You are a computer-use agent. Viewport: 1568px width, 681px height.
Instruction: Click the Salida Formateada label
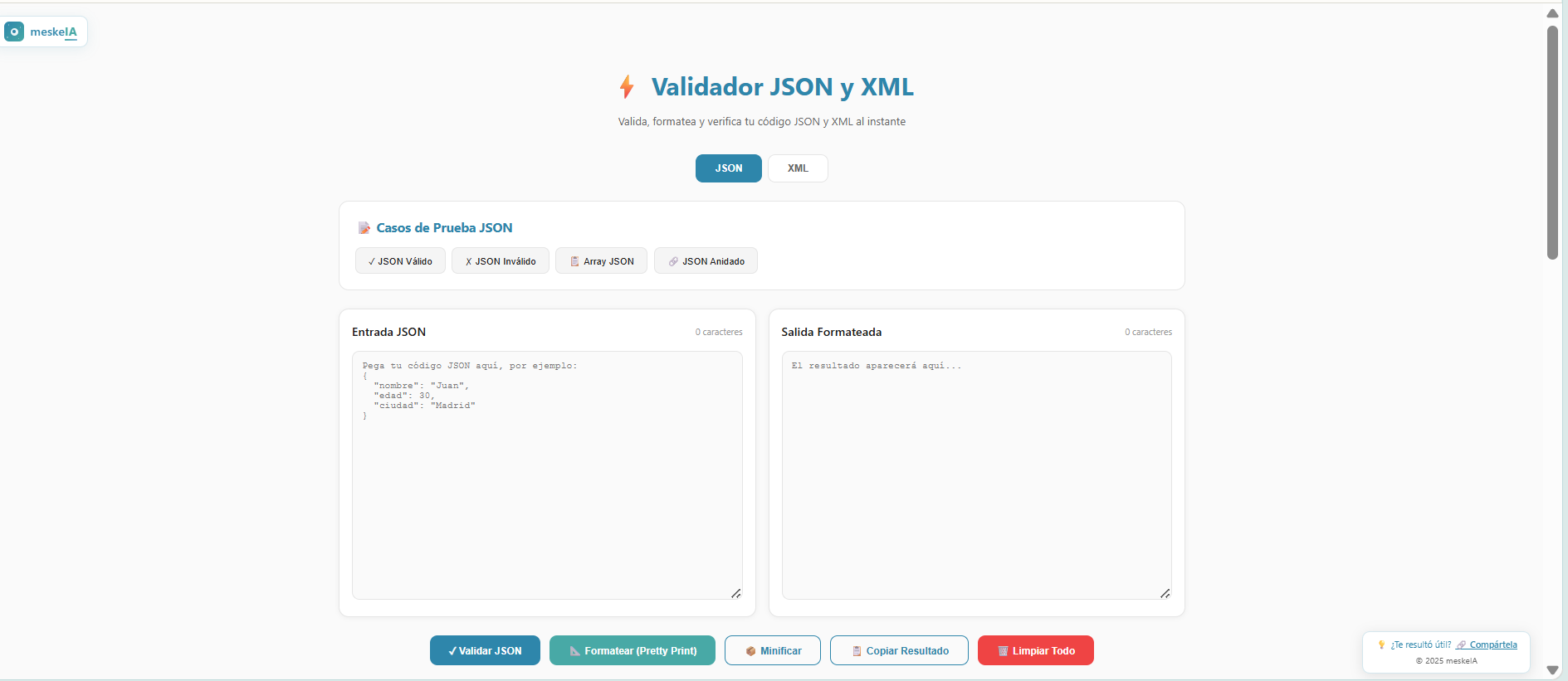pyautogui.click(x=831, y=332)
